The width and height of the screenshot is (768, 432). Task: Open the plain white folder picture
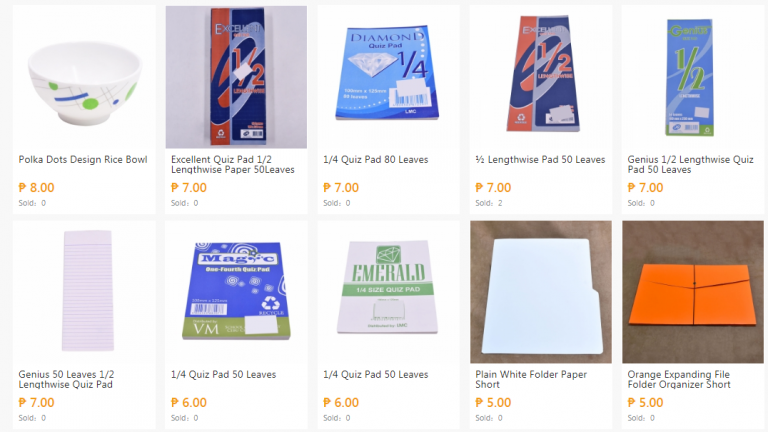pos(541,292)
